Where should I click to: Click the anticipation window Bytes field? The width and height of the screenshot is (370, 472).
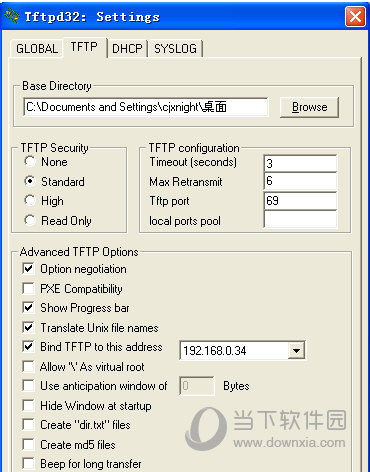(x=197, y=386)
